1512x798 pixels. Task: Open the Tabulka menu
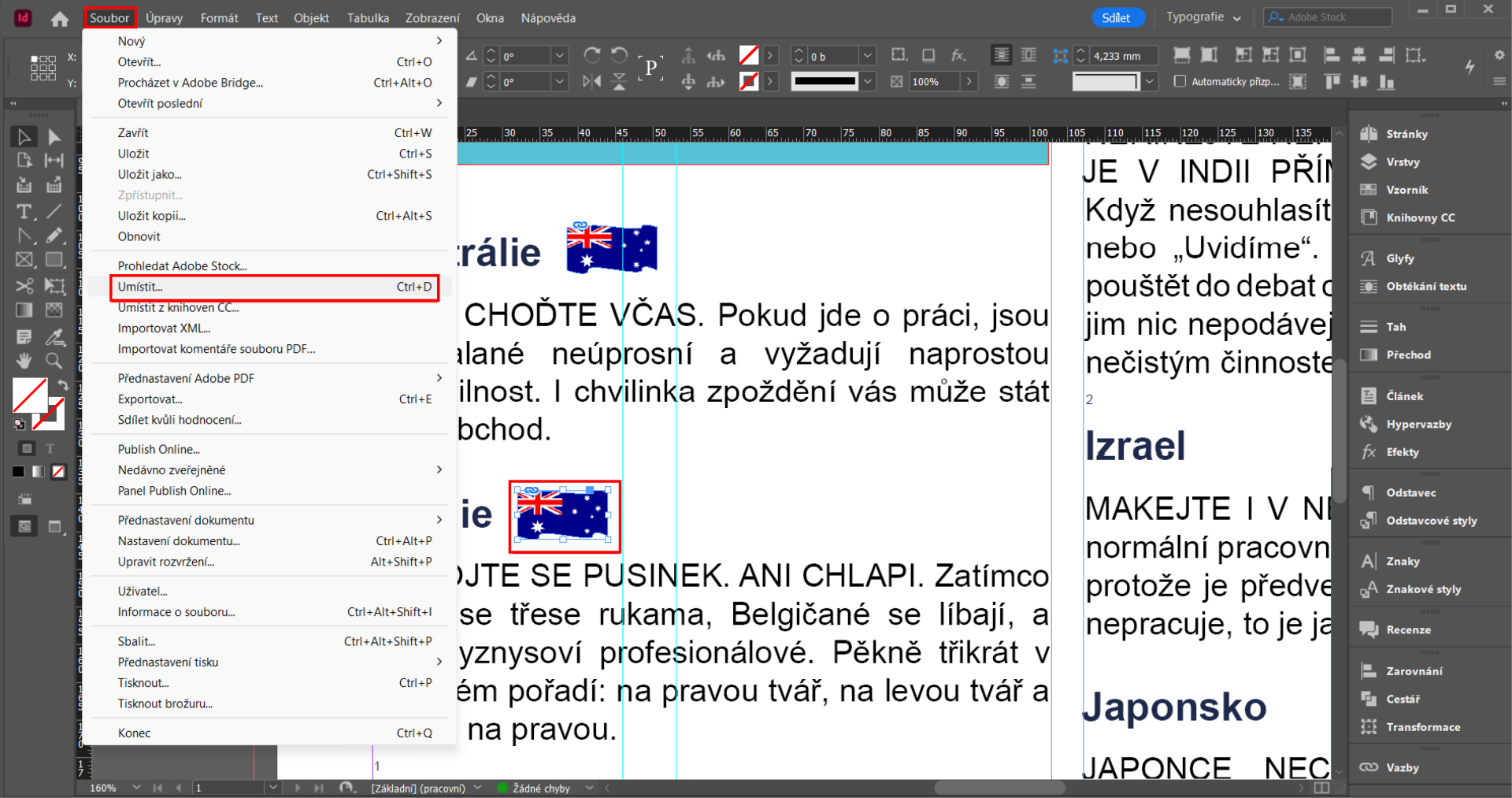pos(367,17)
